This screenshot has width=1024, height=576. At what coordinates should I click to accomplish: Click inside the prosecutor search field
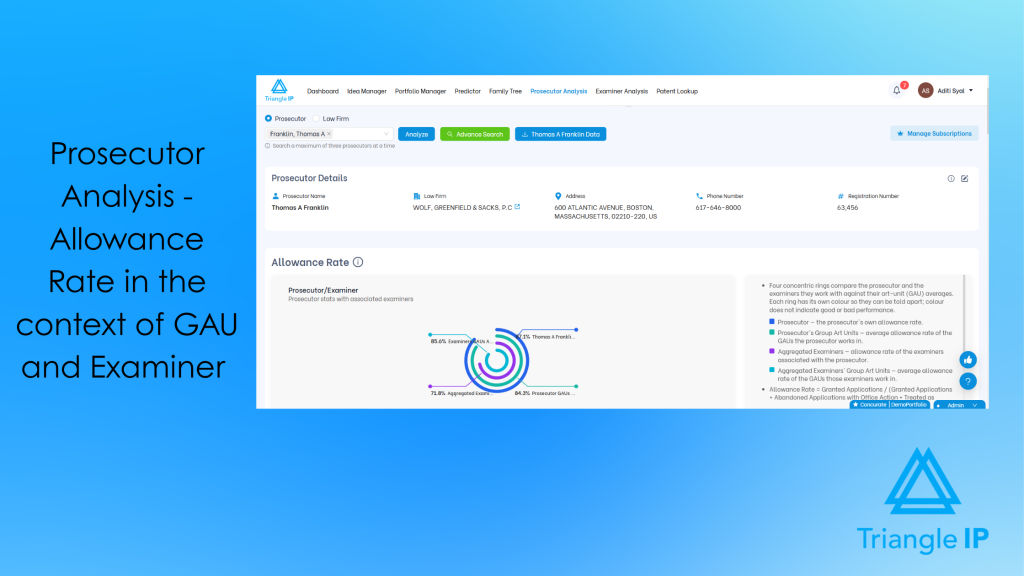coord(329,134)
